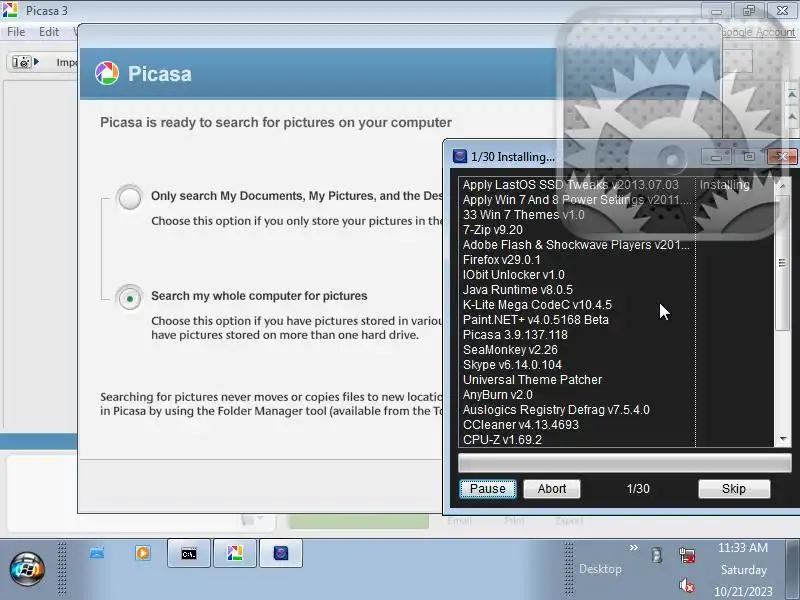Screen dimensions: 800x600
Task: Click the Picasa logo in dialog header
Action: tap(107, 73)
